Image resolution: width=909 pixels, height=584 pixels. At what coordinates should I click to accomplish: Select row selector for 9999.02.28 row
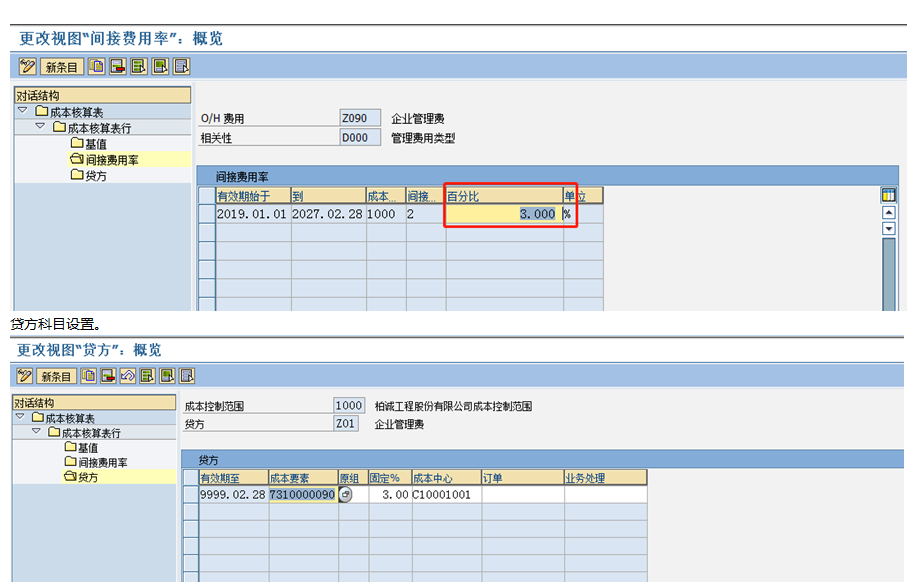pos(191,495)
